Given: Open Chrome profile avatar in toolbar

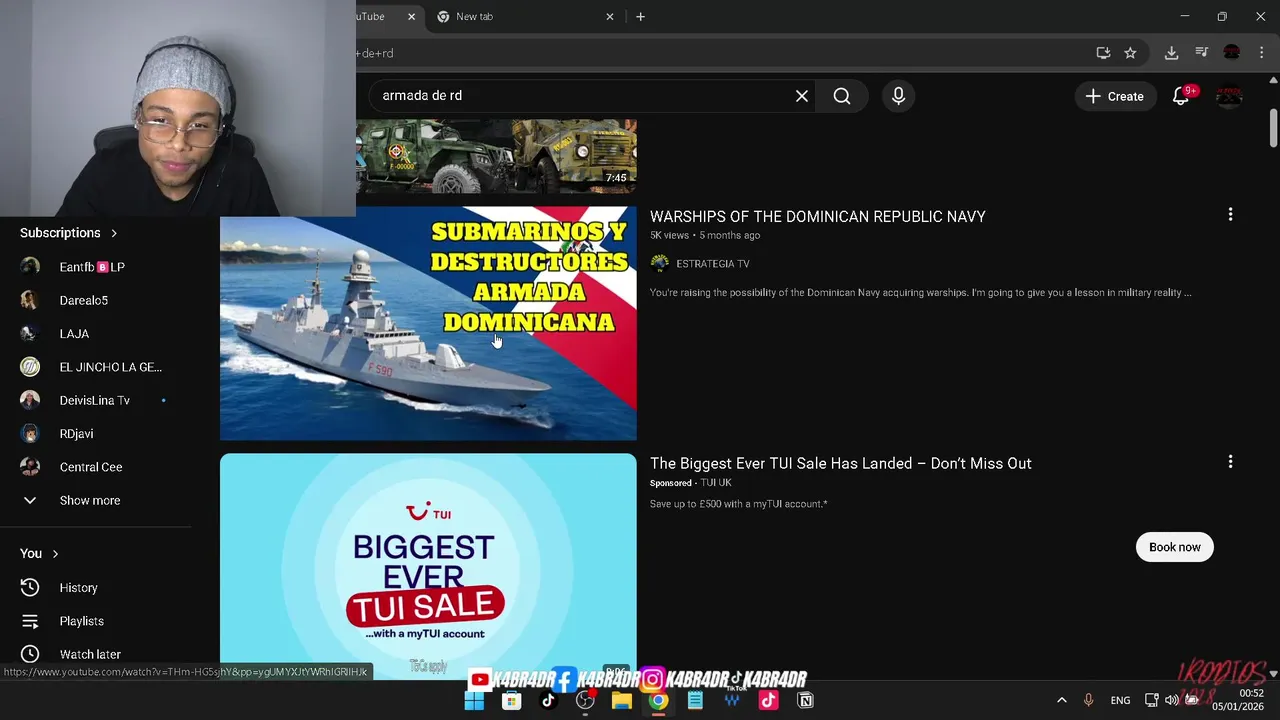Looking at the screenshot, I should pos(1232,53).
